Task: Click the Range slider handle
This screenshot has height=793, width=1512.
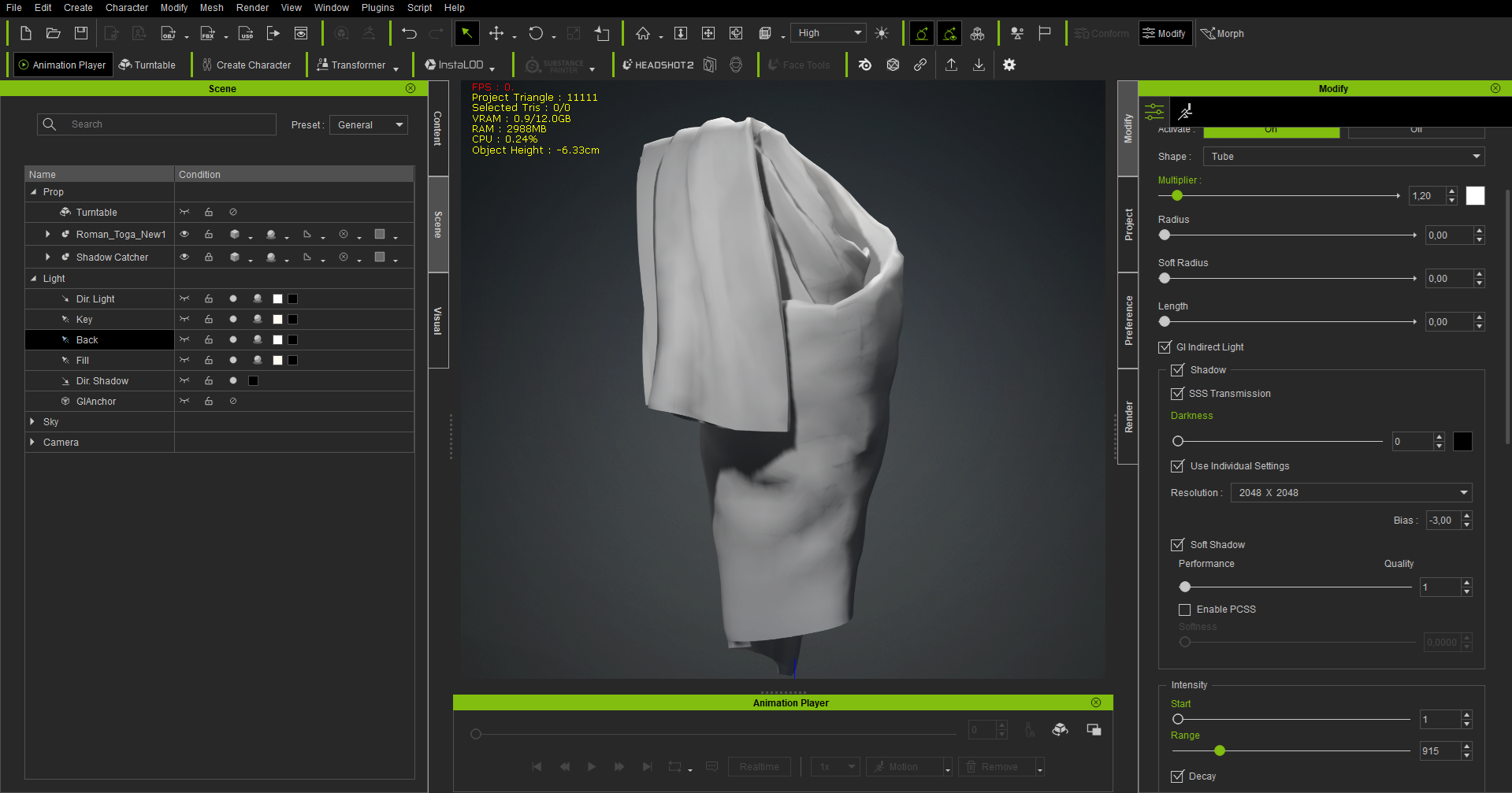Action: tap(1220, 751)
